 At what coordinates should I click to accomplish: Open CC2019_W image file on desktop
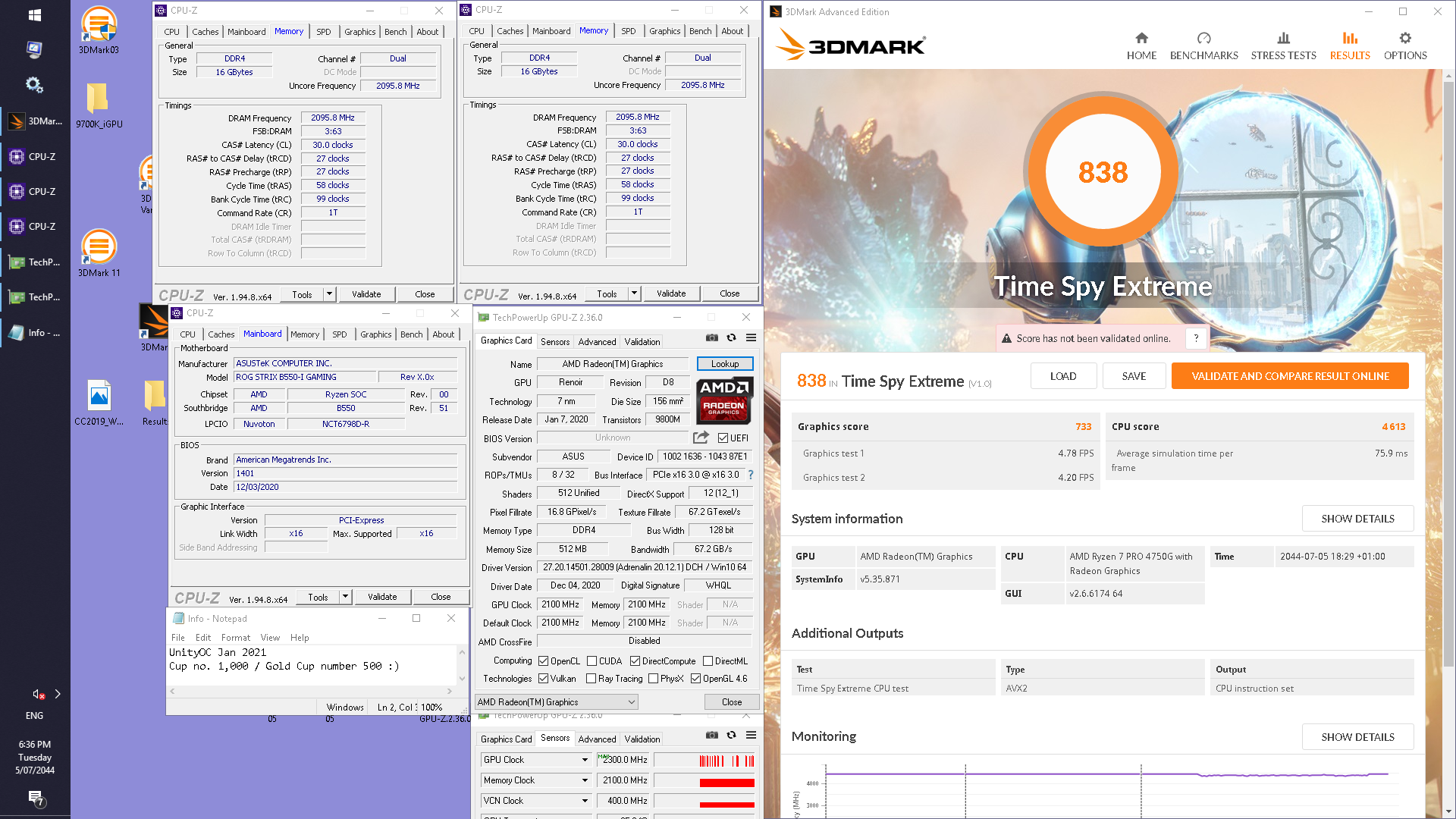coord(99,403)
